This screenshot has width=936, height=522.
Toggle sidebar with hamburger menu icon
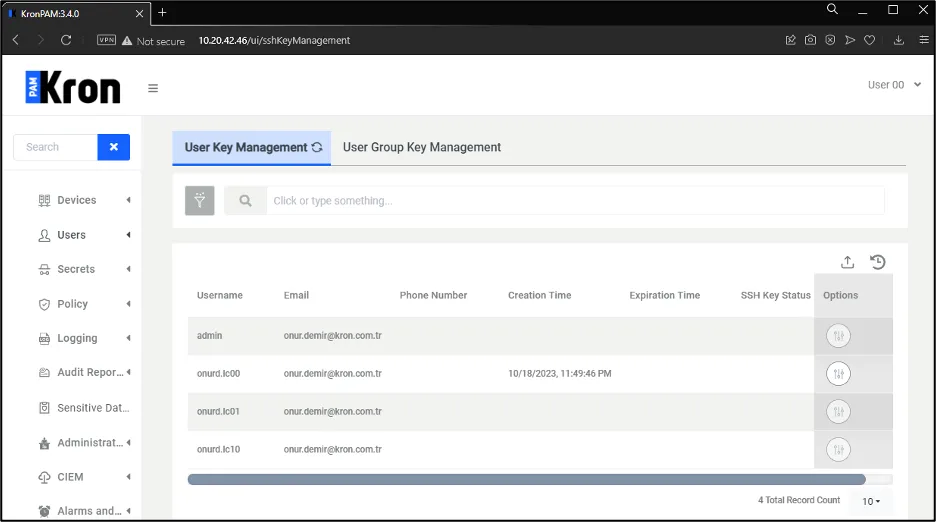pos(153,88)
